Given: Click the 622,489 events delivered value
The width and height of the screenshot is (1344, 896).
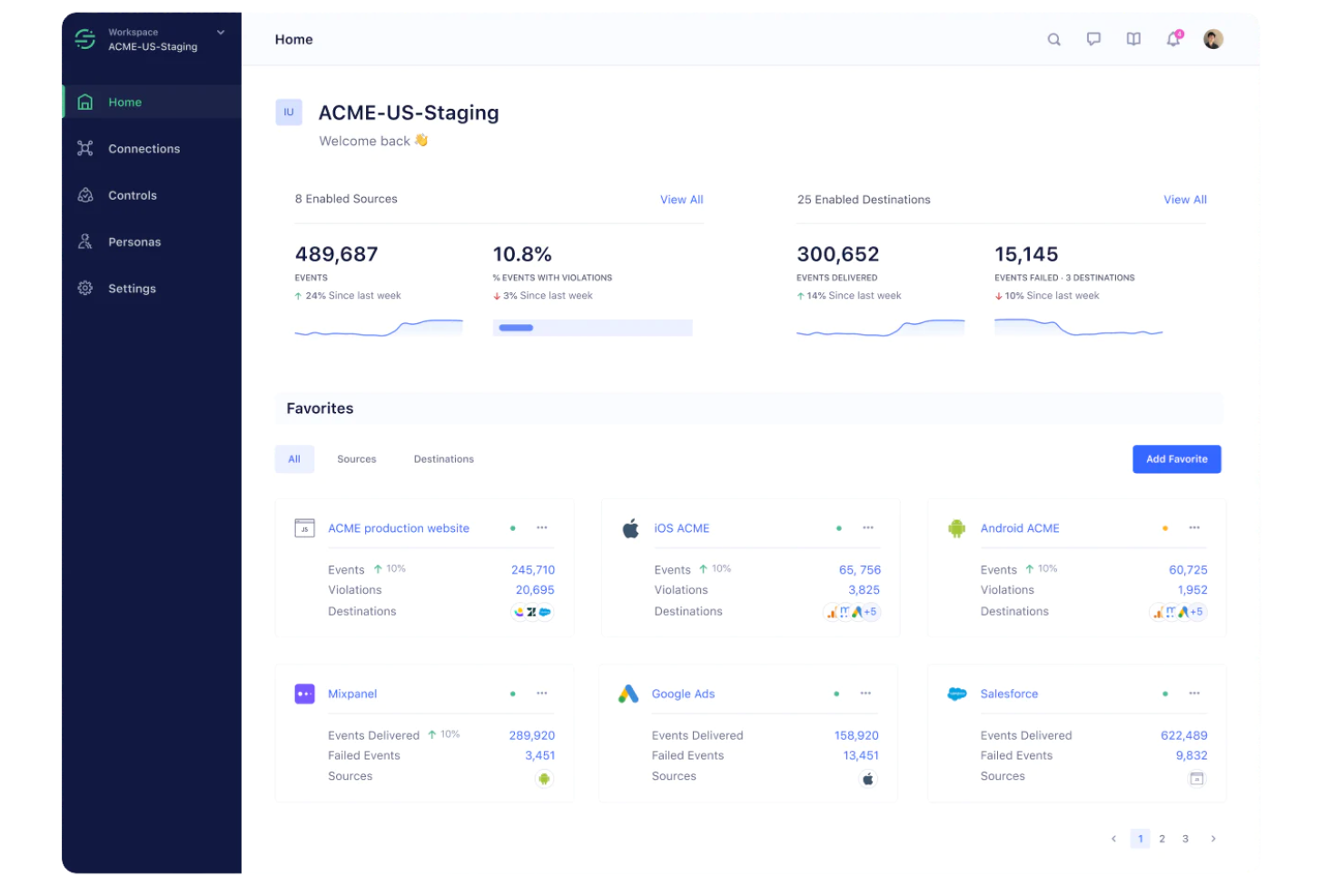Looking at the screenshot, I should (x=1184, y=735).
